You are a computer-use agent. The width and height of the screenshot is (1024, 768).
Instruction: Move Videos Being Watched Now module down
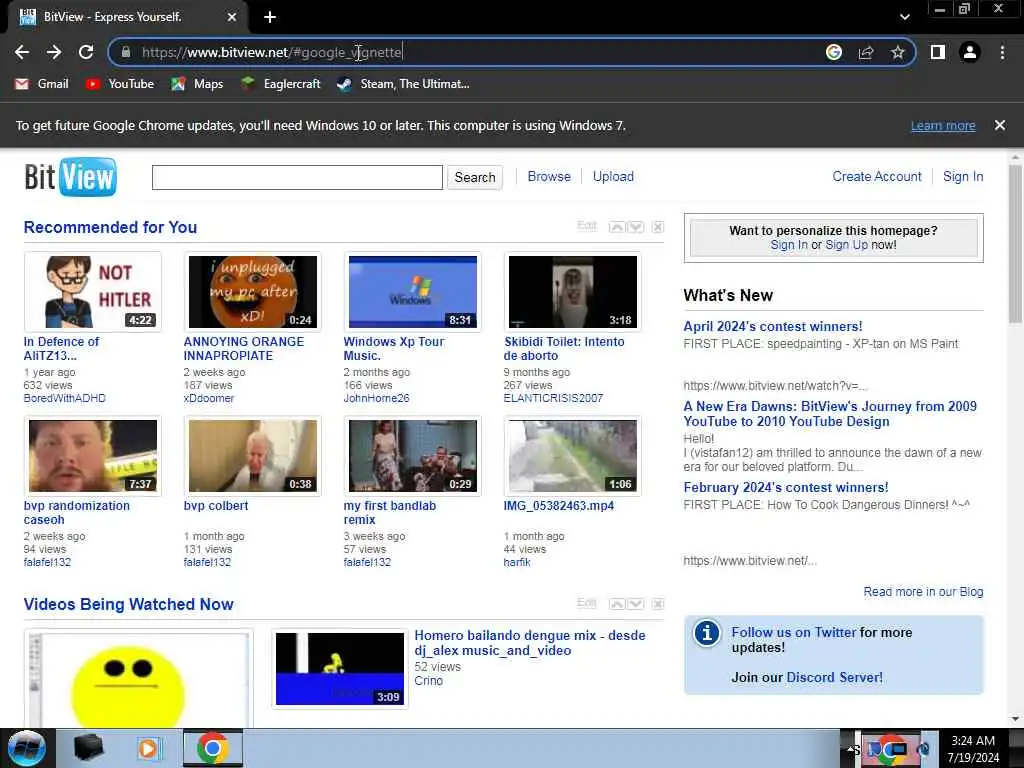(636, 603)
